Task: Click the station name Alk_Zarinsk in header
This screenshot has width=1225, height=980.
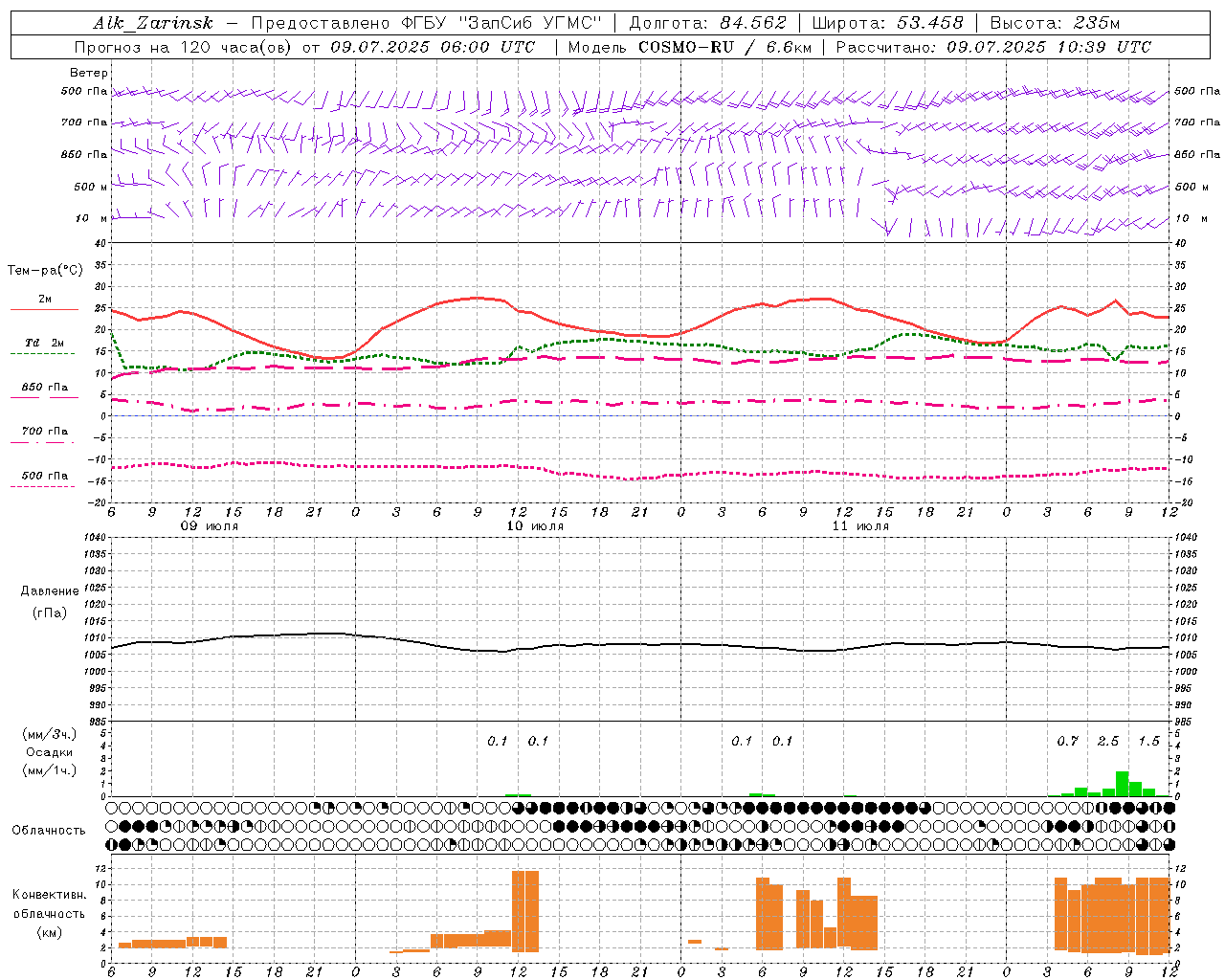Action: point(153,23)
